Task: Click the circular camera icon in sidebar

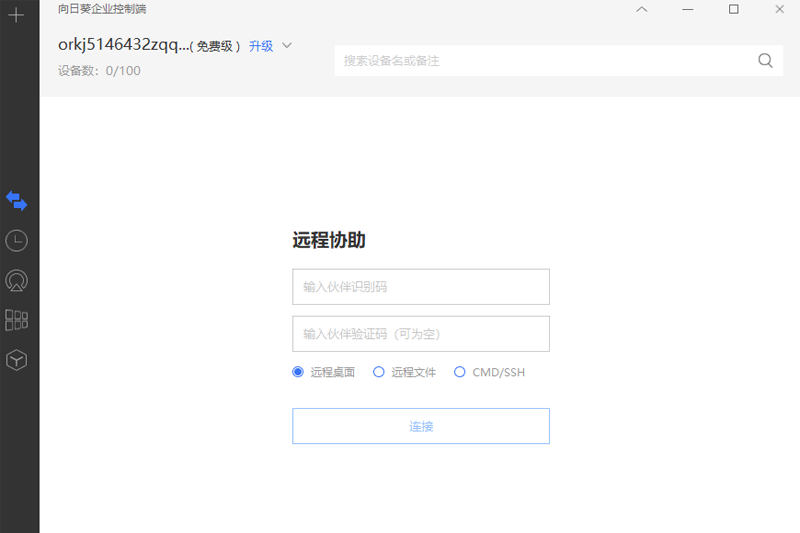Action: [x=16, y=280]
